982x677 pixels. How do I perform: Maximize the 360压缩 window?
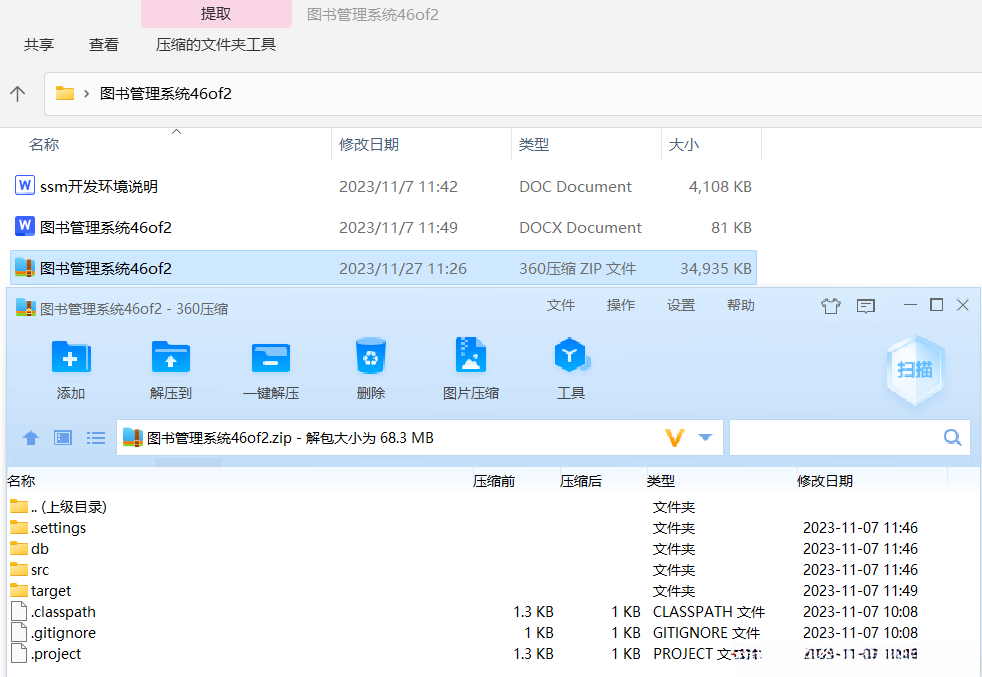pyautogui.click(x=936, y=305)
